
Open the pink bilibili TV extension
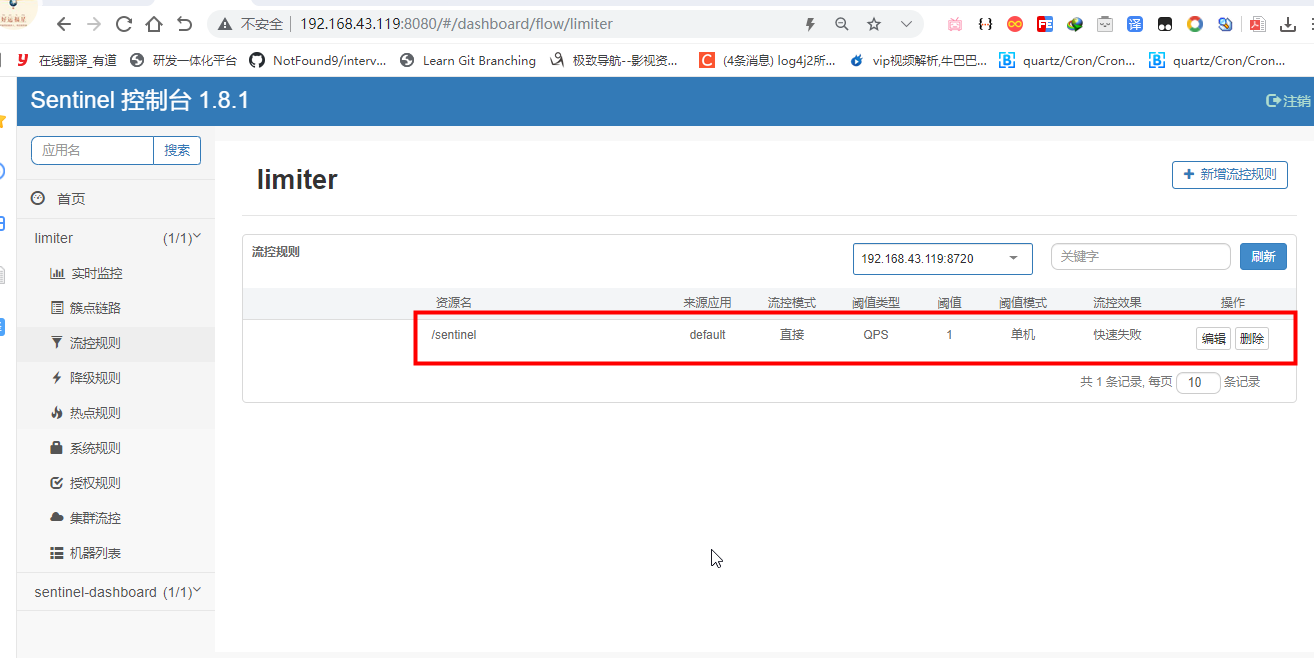pos(955,24)
